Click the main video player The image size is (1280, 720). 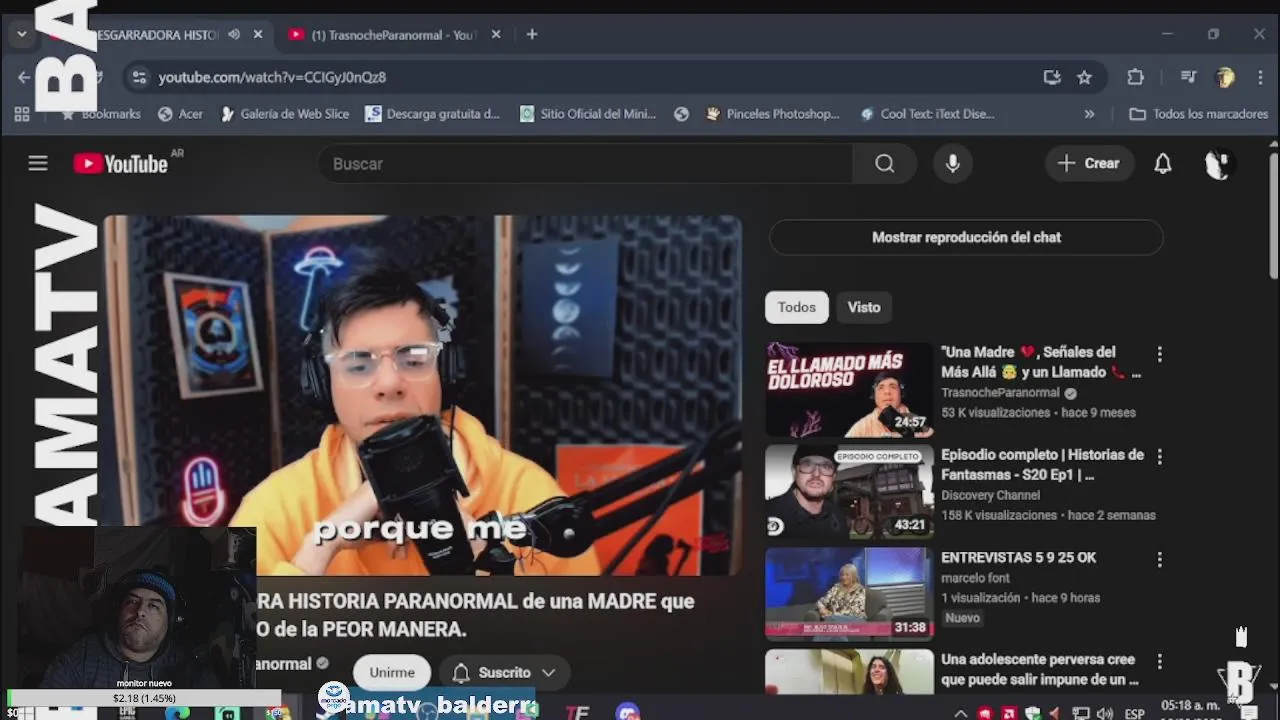pos(422,395)
